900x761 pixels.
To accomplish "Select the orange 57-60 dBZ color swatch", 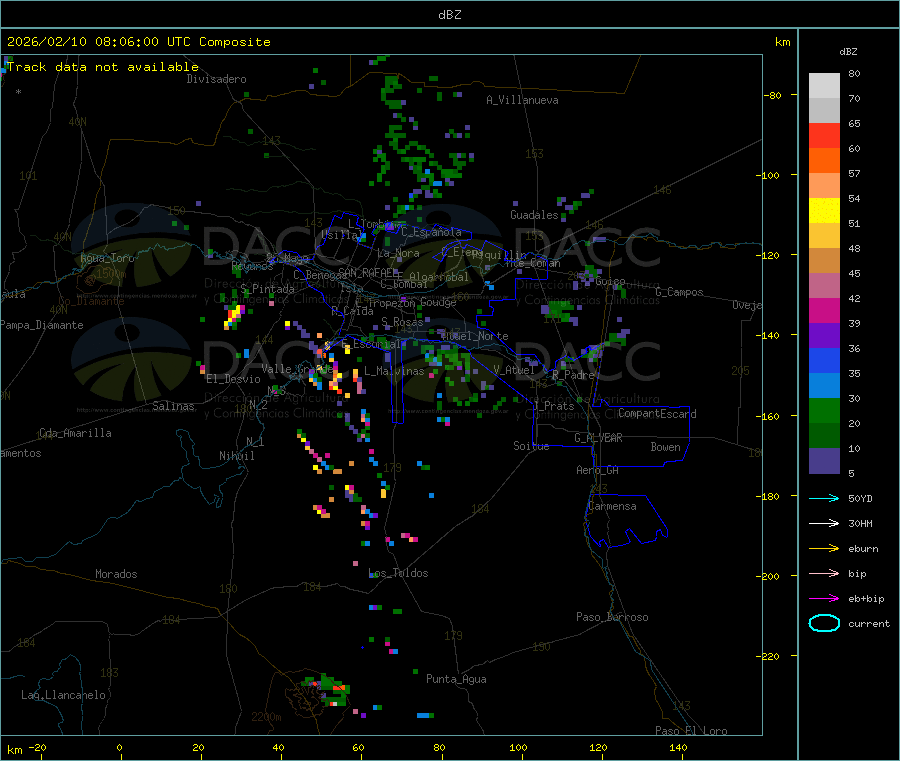I will [x=824, y=161].
